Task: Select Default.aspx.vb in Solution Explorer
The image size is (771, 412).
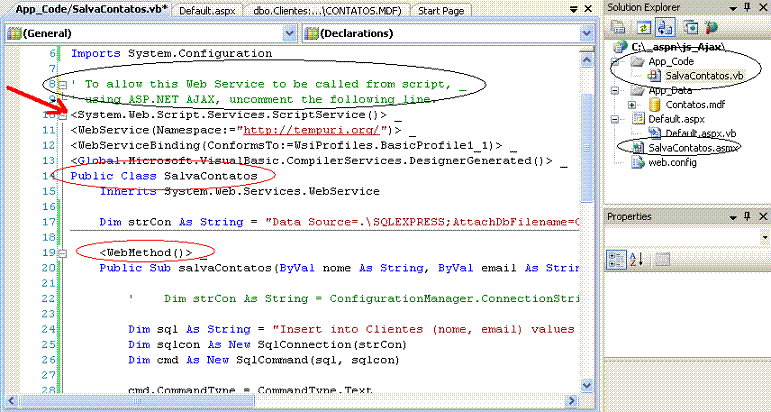Action: (x=700, y=133)
